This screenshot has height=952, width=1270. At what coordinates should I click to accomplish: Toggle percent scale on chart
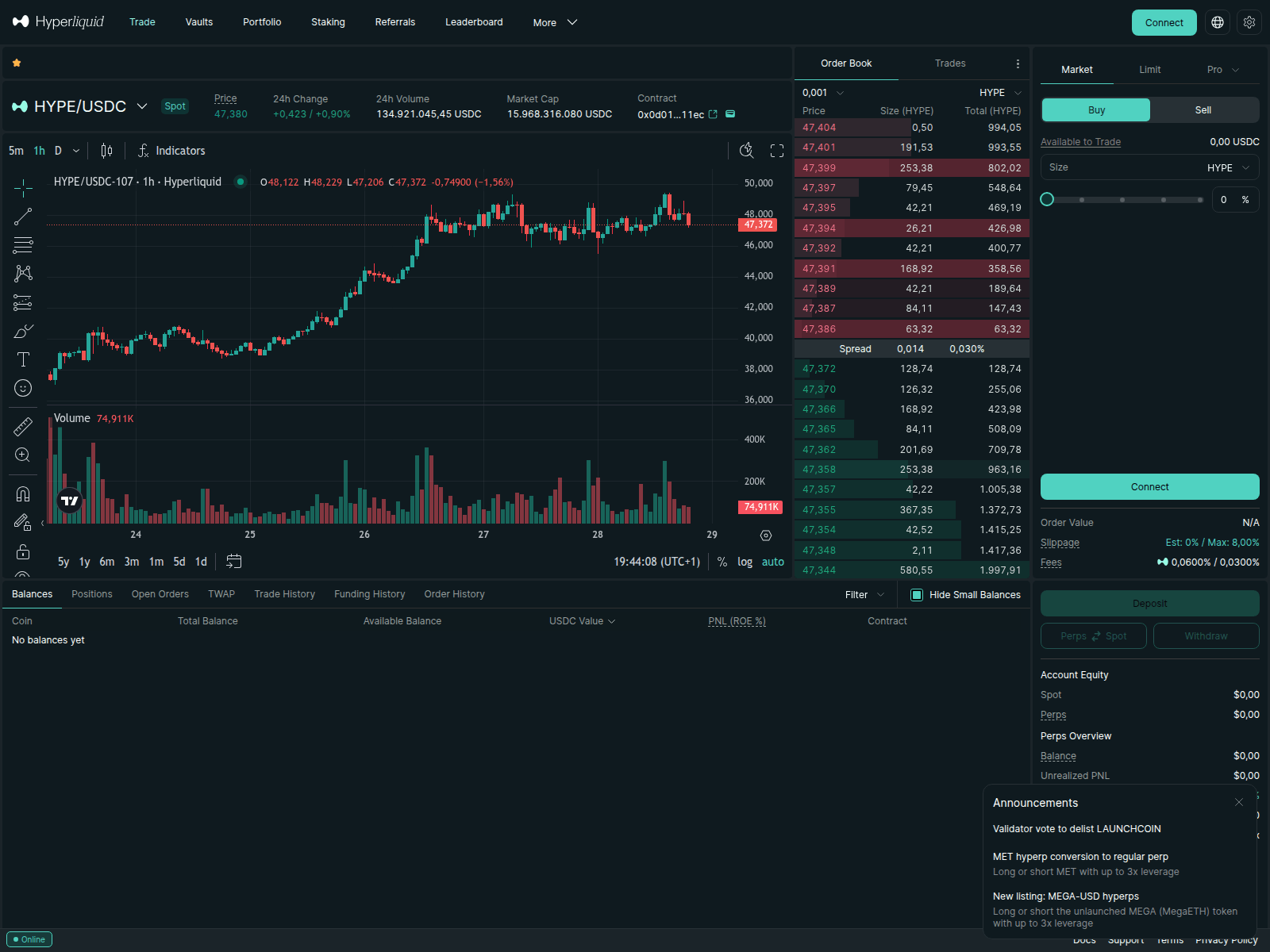(x=722, y=562)
